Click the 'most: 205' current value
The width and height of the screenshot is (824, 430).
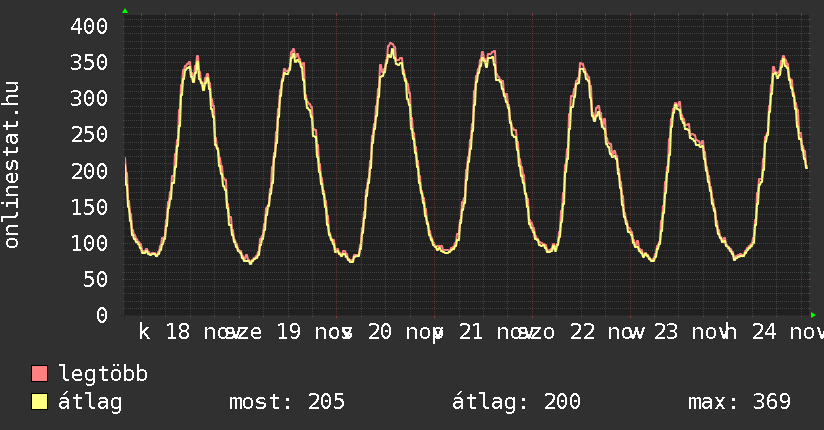click(x=287, y=402)
